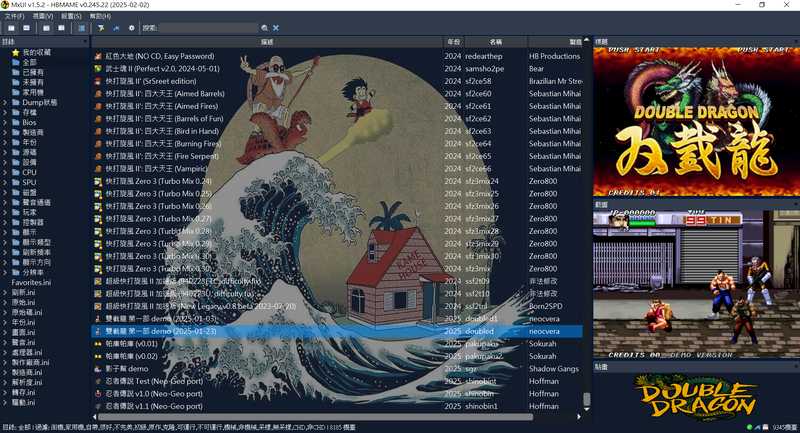800x433 pixels.
Task: Select the third toolbar list view icon
Action: coord(46,28)
